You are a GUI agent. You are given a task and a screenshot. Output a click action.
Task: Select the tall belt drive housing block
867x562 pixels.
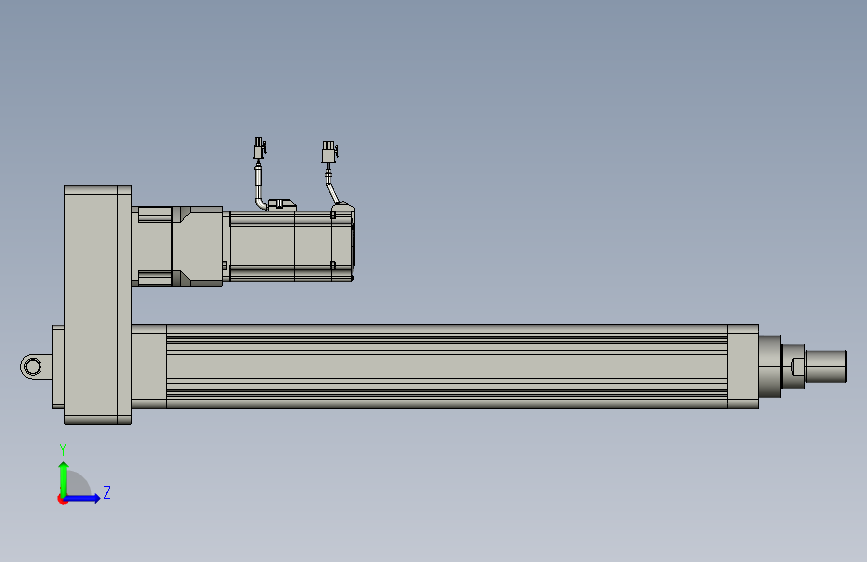pos(98,305)
